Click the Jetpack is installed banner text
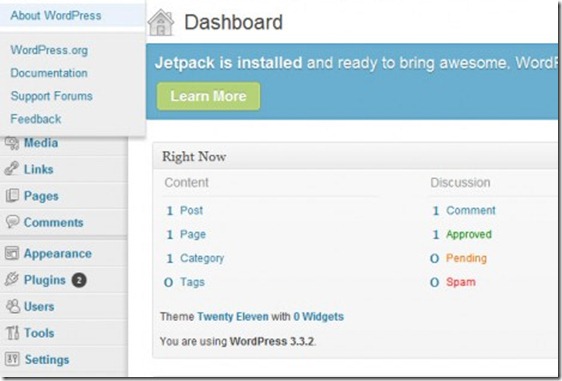Image resolution: width=562 pixels, height=381 pixels. pyautogui.click(x=229, y=63)
